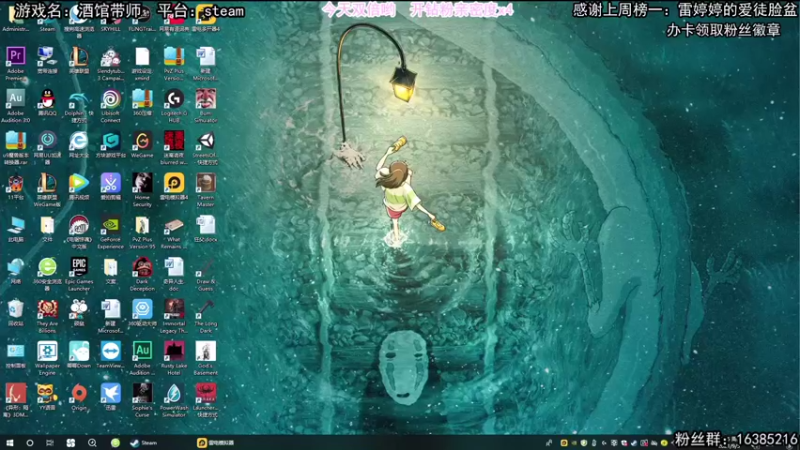Open the Immortal Legacy game shortcut

tap(173, 316)
